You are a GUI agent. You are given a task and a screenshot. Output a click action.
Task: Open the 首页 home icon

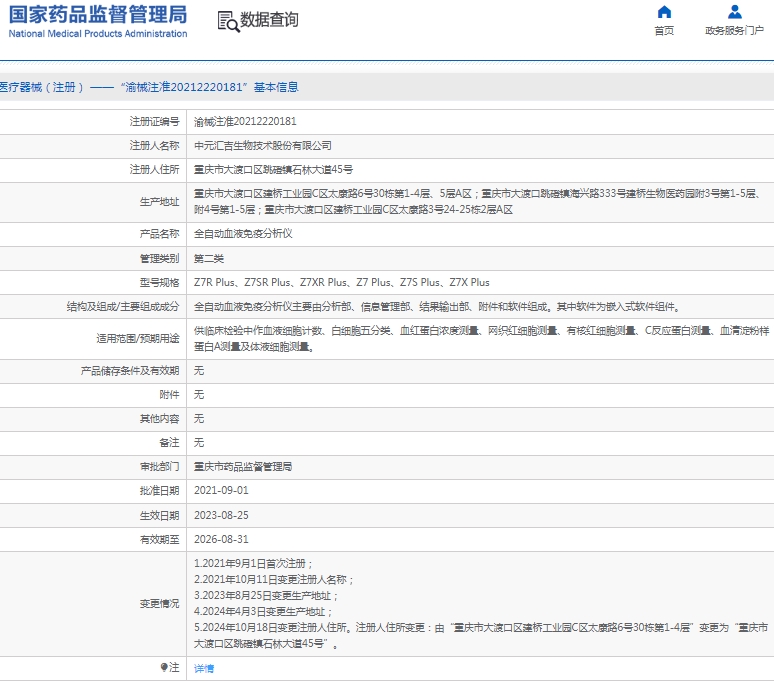point(664,12)
